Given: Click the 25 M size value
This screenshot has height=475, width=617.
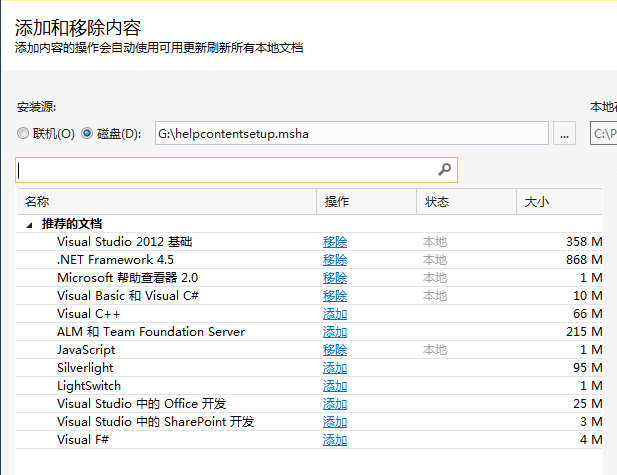Looking at the screenshot, I should [587, 404].
